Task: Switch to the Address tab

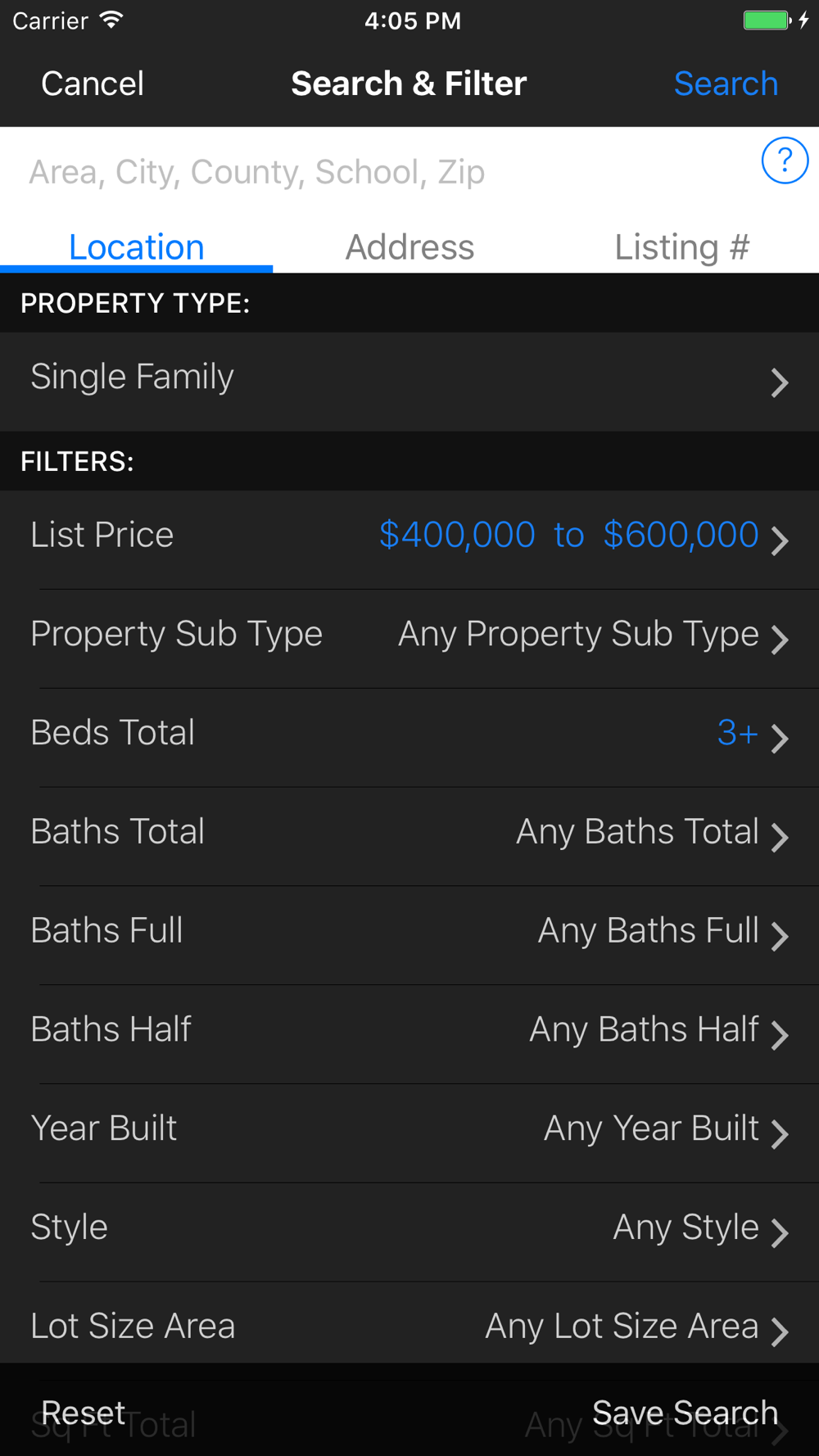Action: 409,247
